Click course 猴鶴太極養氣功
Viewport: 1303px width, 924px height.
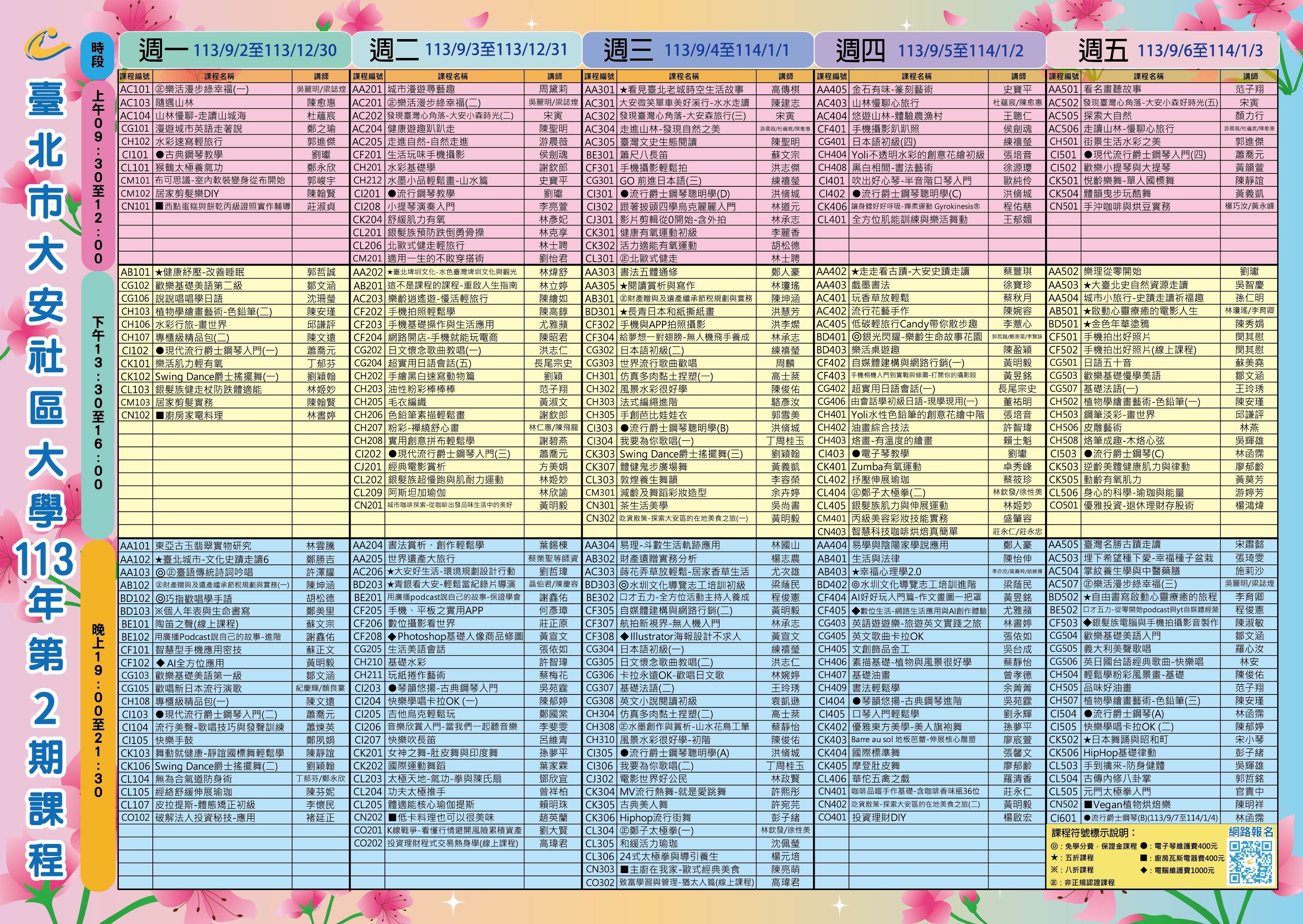tap(189, 167)
